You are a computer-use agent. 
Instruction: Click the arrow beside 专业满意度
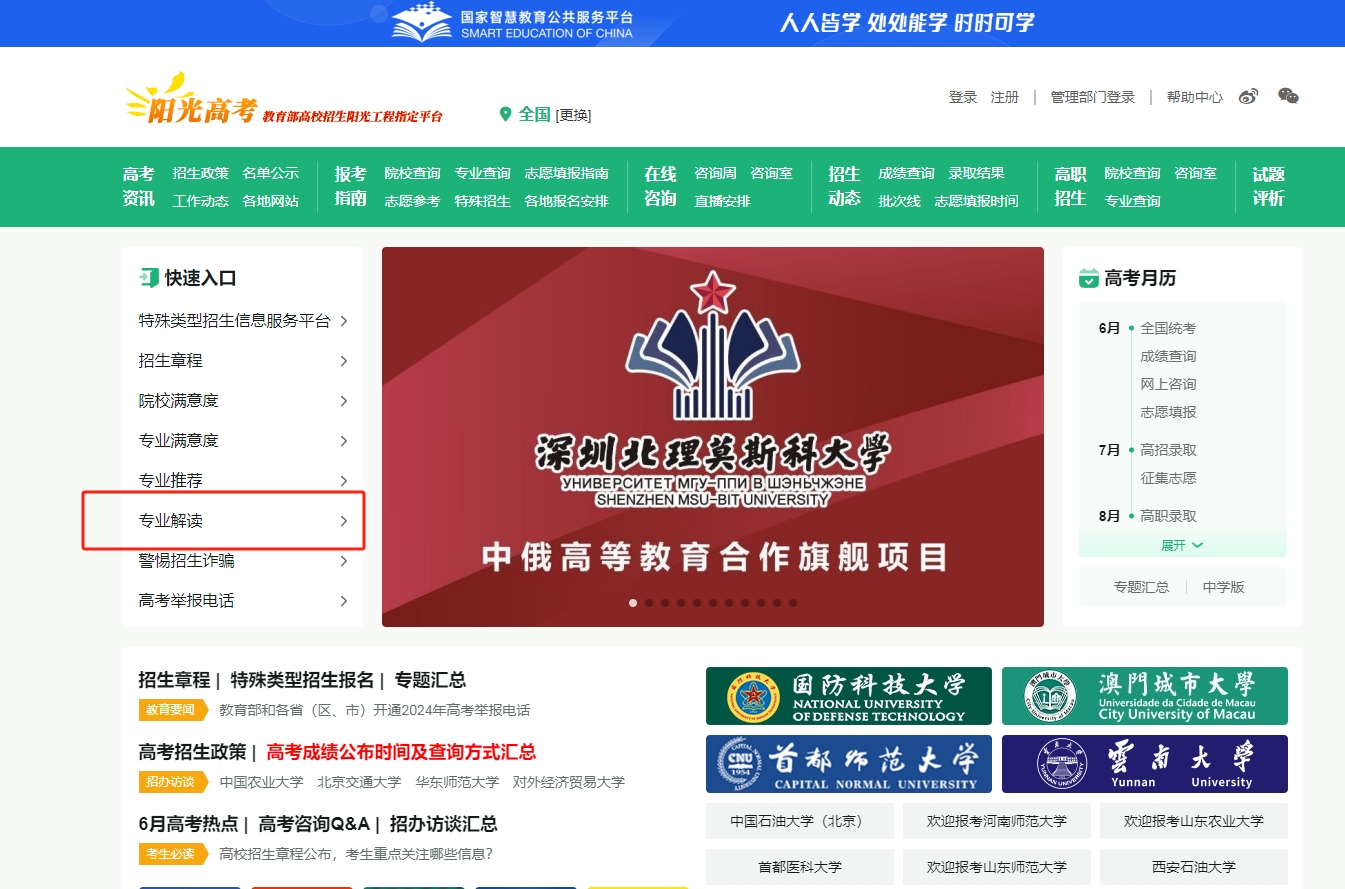pyautogui.click(x=344, y=441)
